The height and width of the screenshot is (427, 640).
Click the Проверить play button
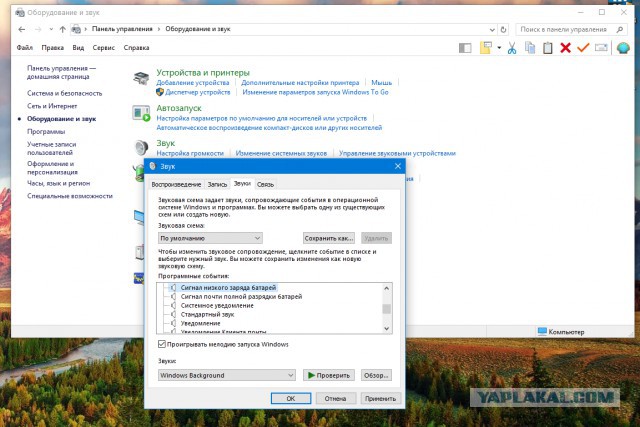pos(329,375)
